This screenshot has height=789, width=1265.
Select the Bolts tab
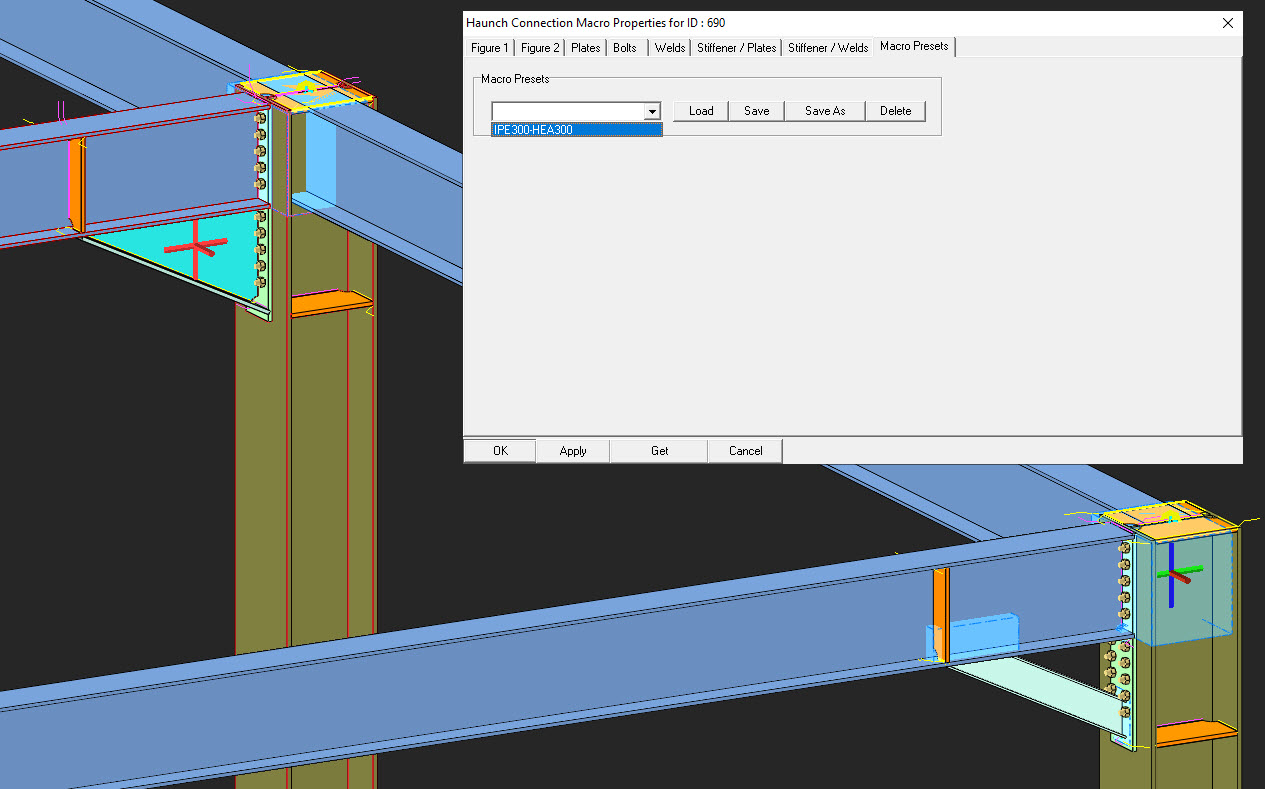click(625, 48)
